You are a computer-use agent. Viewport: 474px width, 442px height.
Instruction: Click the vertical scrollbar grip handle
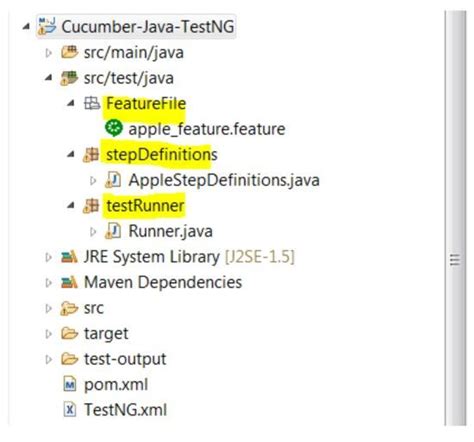point(455,260)
